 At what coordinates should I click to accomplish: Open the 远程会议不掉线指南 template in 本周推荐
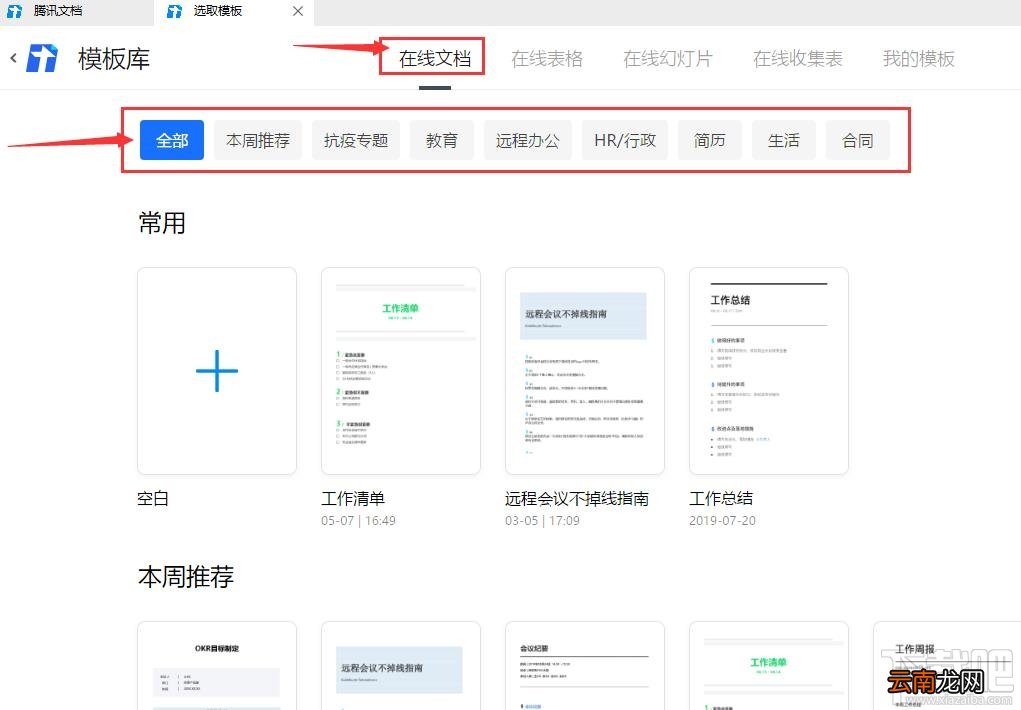(400, 666)
